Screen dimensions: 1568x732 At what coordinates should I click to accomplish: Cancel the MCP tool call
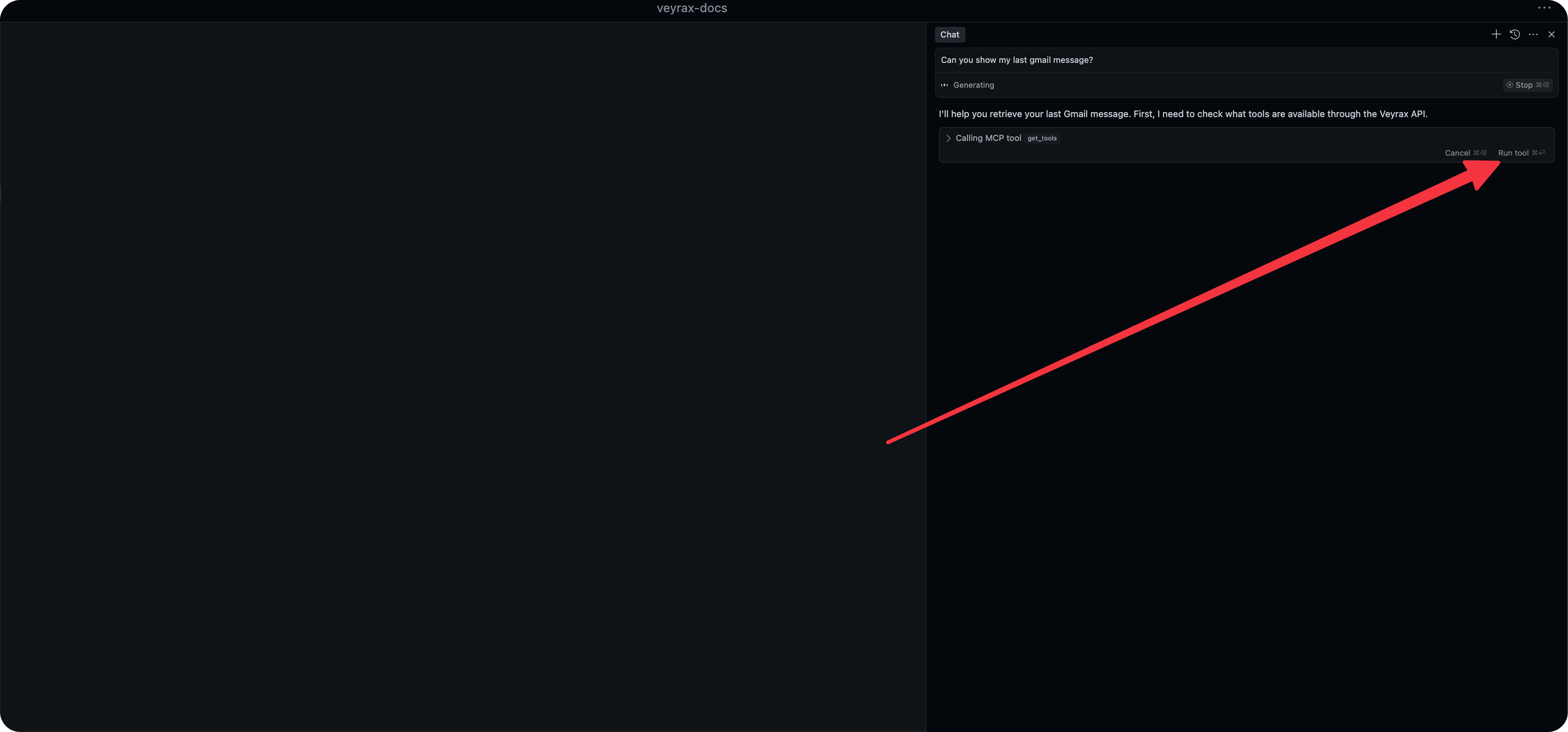click(1457, 153)
